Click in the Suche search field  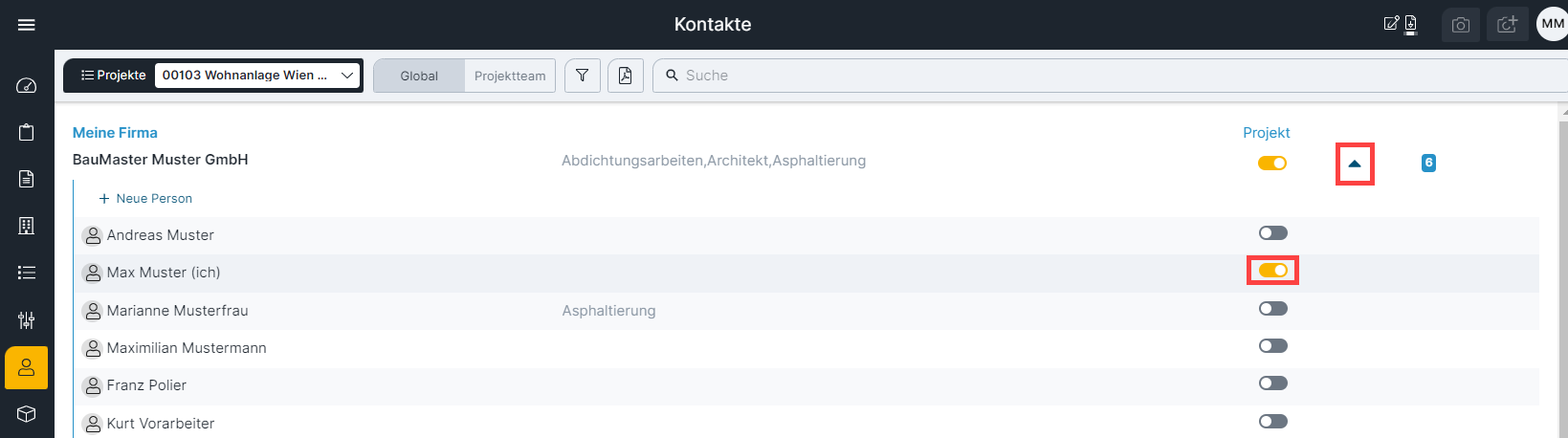coord(1110,76)
